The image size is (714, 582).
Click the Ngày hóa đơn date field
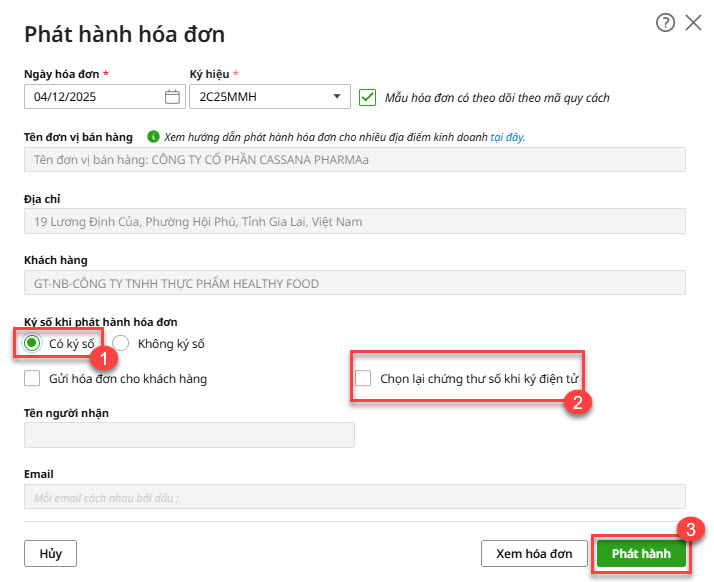coord(93,97)
